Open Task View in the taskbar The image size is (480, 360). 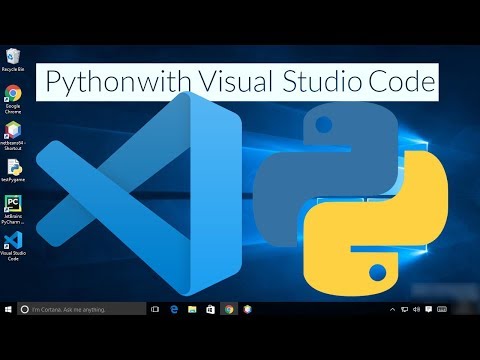155,309
